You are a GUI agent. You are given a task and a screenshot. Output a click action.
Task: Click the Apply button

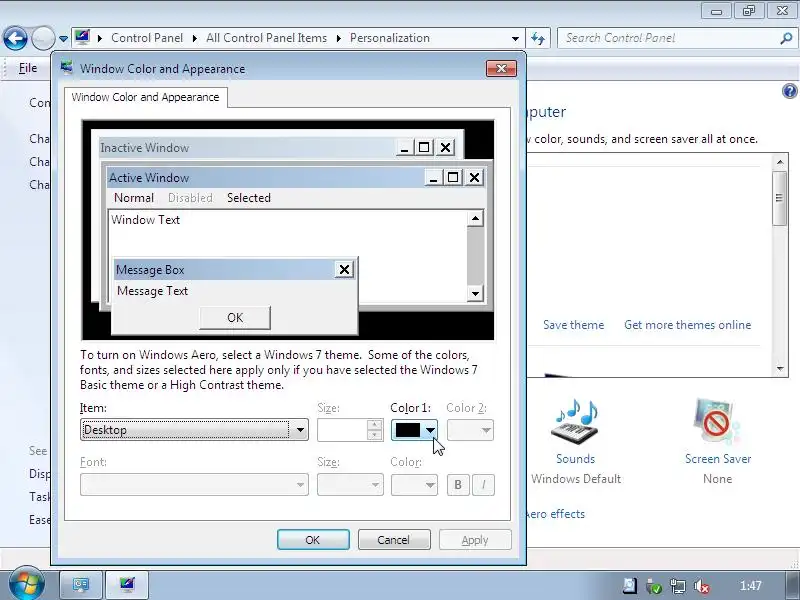click(475, 540)
